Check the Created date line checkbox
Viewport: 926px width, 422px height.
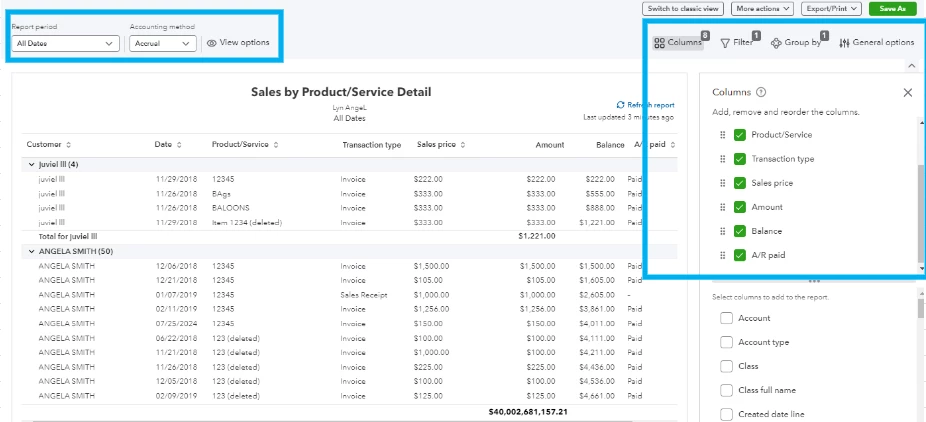click(x=726, y=414)
